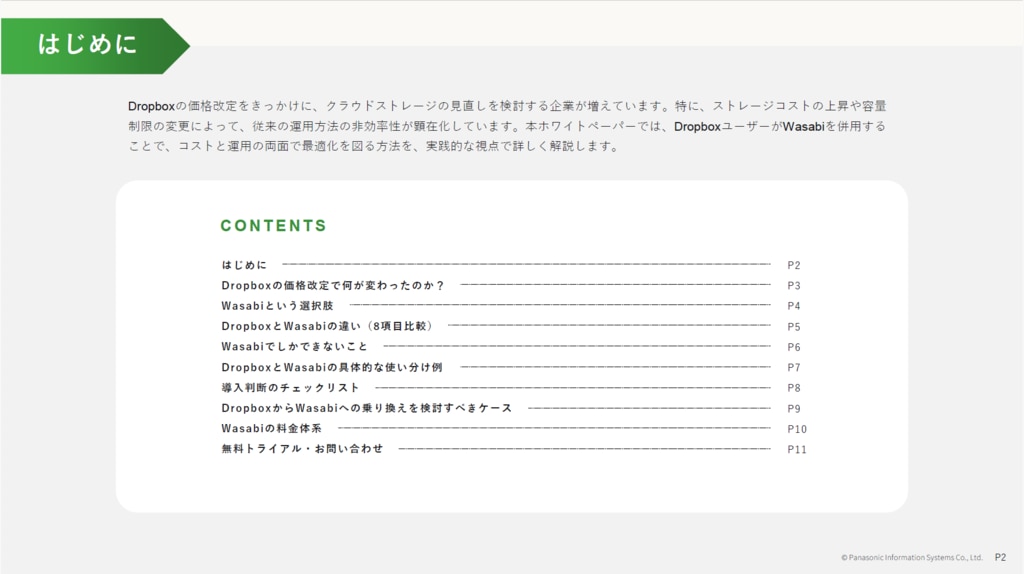Viewport: 1024px width, 574px height.
Task: Click page number P7 in contents
Action: point(793,368)
